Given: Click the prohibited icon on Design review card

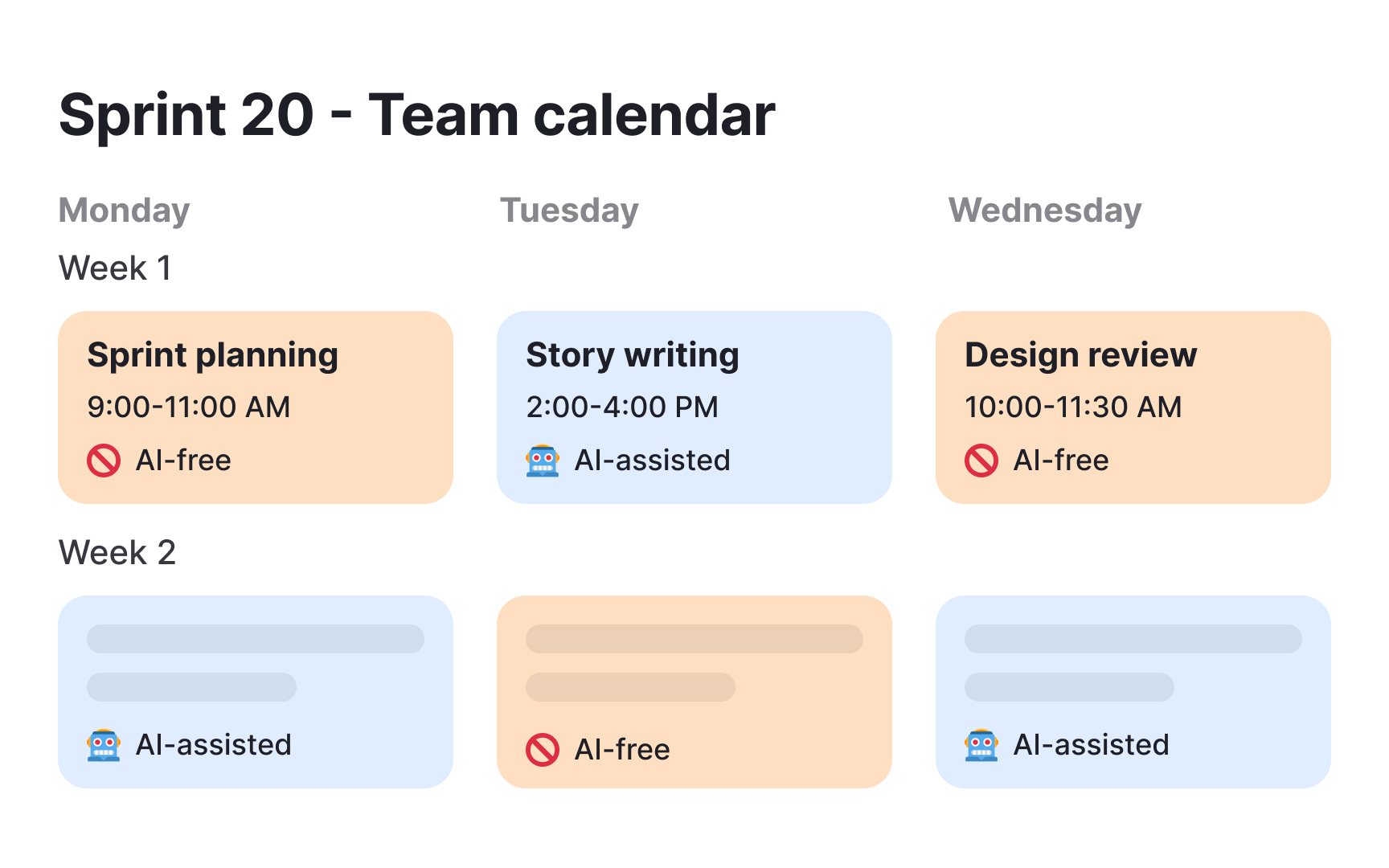Looking at the screenshot, I should tap(981, 461).
